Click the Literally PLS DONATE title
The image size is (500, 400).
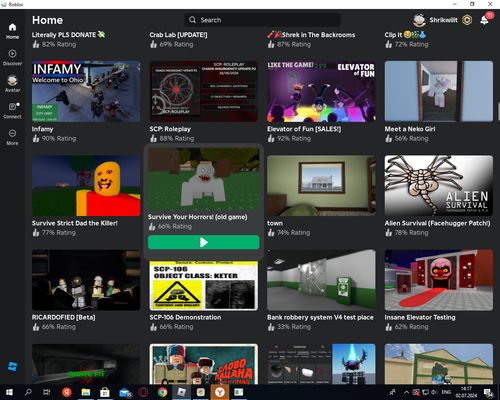pos(68,35)
